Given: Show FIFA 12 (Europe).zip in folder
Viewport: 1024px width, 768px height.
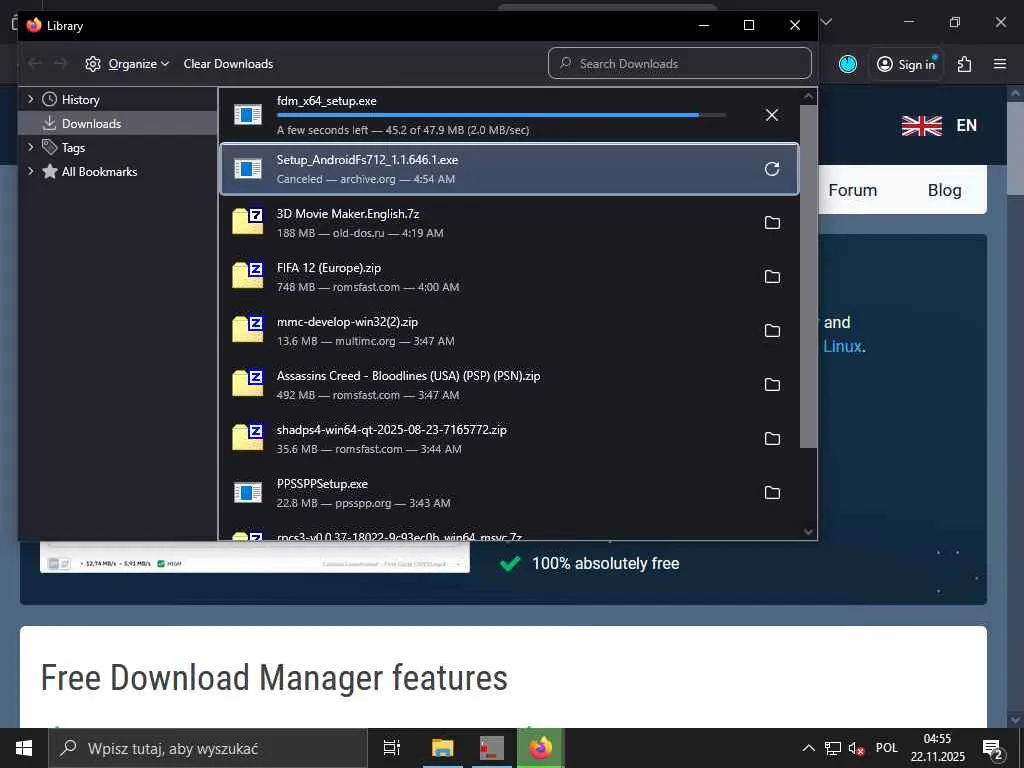Looking at the screenshot, I should (772, 277).
